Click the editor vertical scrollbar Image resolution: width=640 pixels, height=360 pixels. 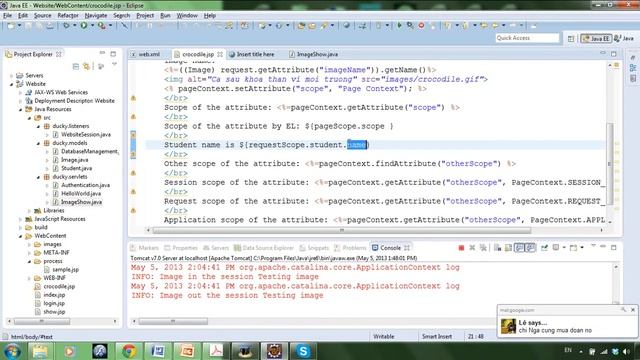click(610, 163)
